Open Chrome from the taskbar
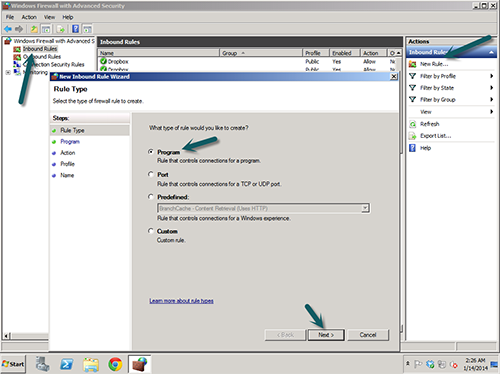The height and width of the screenshot is (374, 500). 115,364
